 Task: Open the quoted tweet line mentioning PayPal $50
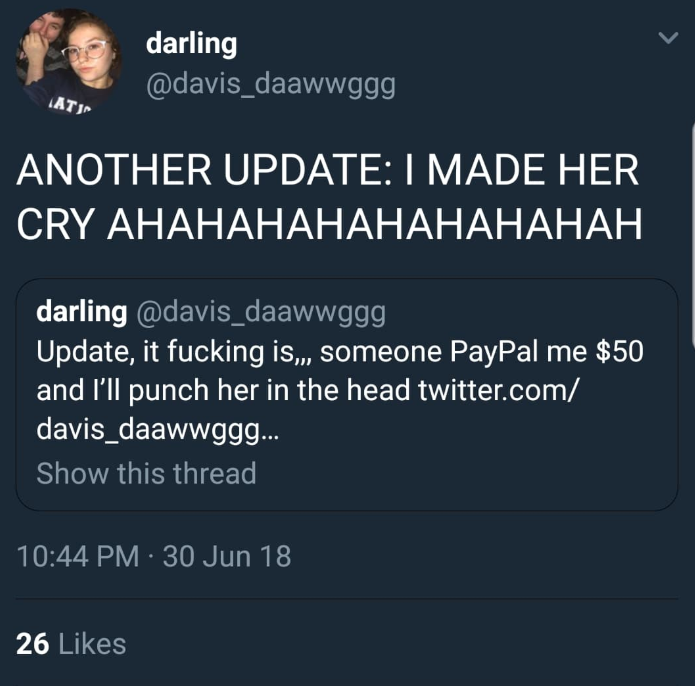click(x=340, y=352)
